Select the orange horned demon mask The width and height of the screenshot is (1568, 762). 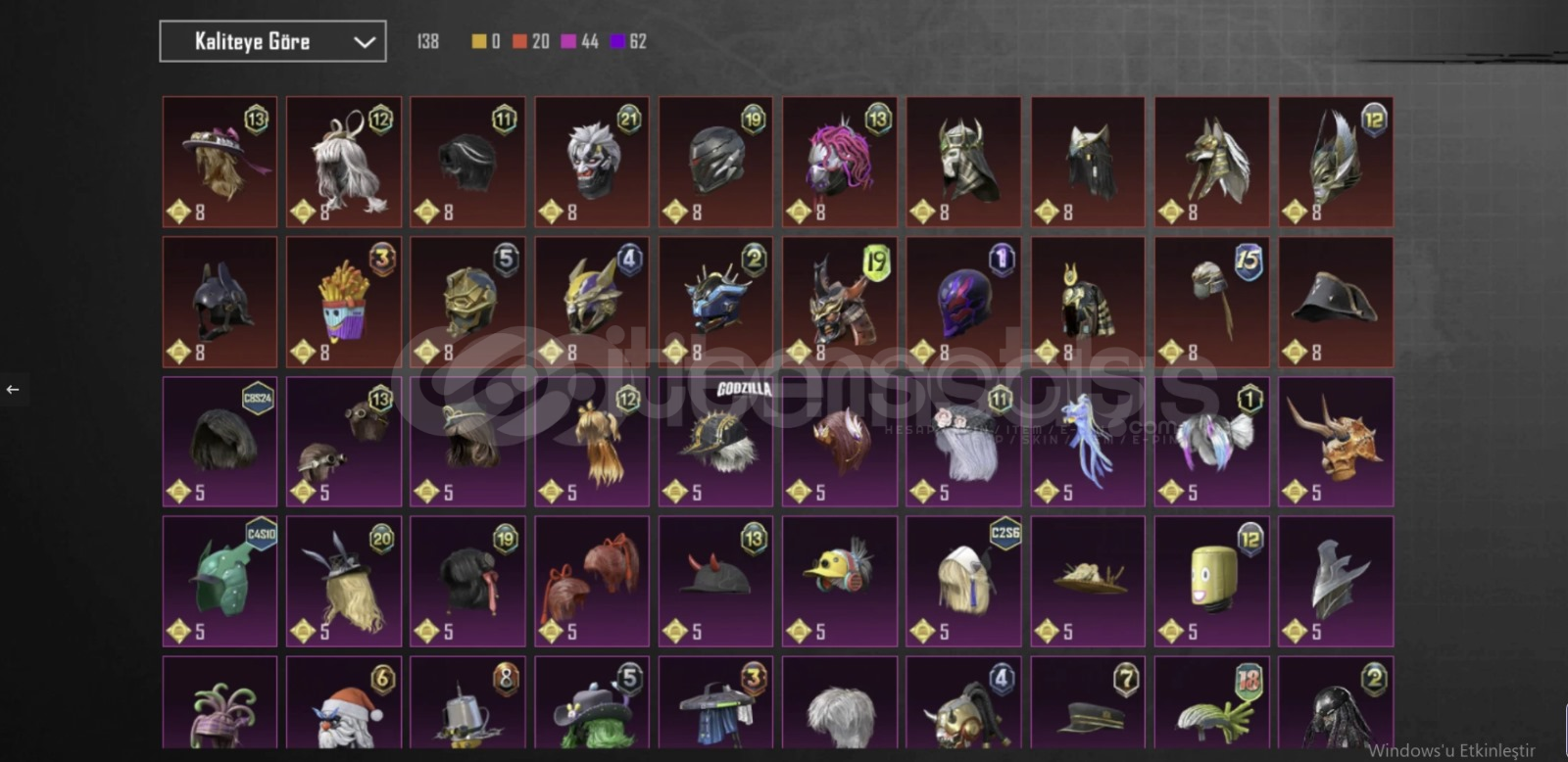(x=1336, y=442)
